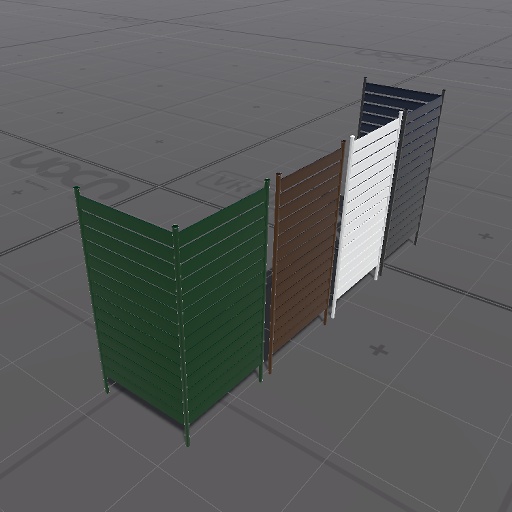Screen dimensions: 512x512
Task: Pick the green fence's center post
Action: pos(181,335)
